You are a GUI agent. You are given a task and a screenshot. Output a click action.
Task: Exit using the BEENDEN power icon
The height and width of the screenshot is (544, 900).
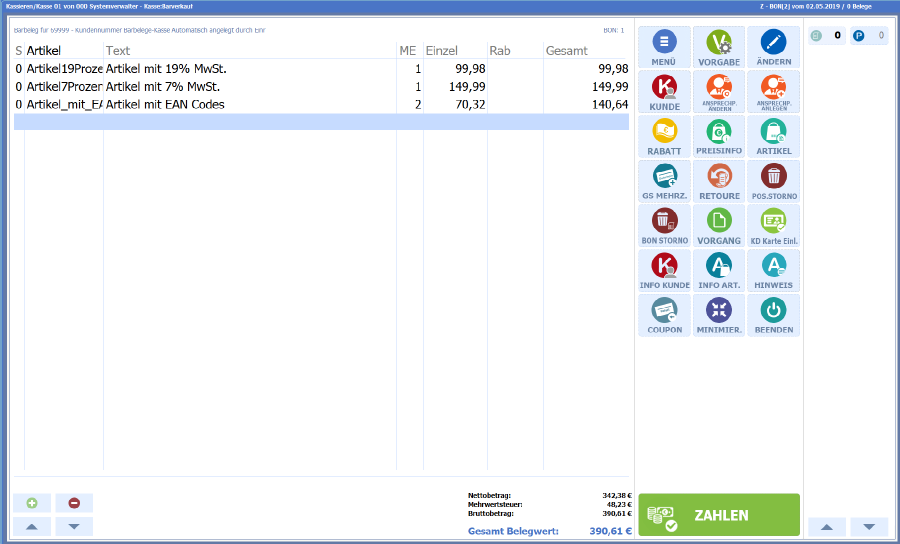tap(773, 315)
